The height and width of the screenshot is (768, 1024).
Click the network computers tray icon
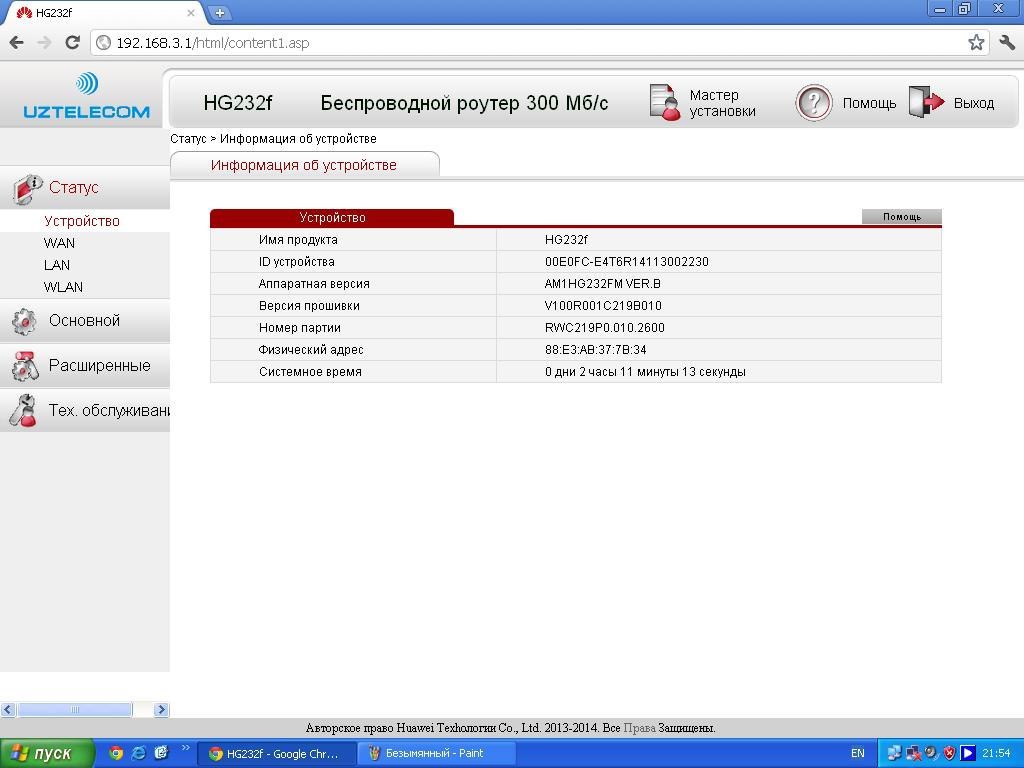[x=895, y=753]
